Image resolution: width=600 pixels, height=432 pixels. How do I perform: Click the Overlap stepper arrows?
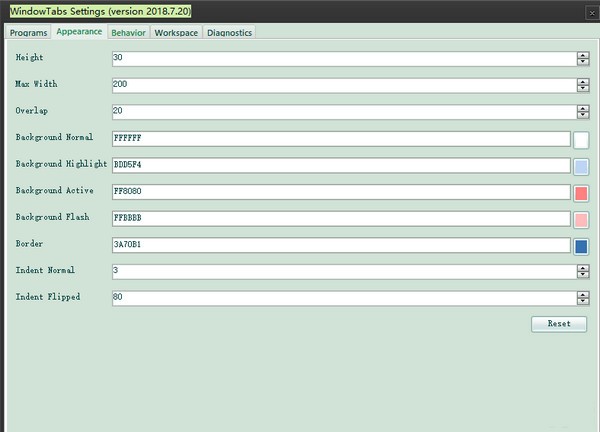point(582,112)
